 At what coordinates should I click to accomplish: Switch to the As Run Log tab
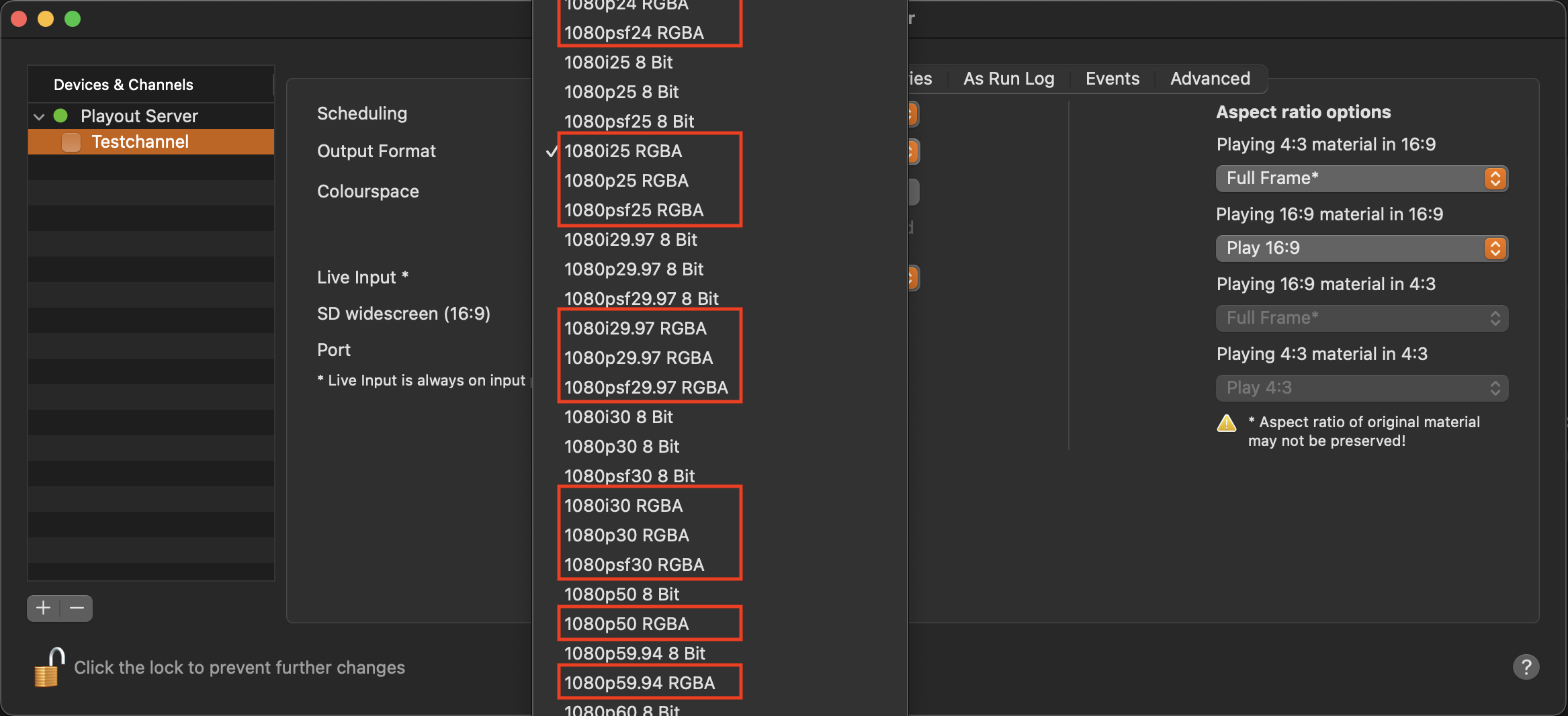[x=1008, y=79]
